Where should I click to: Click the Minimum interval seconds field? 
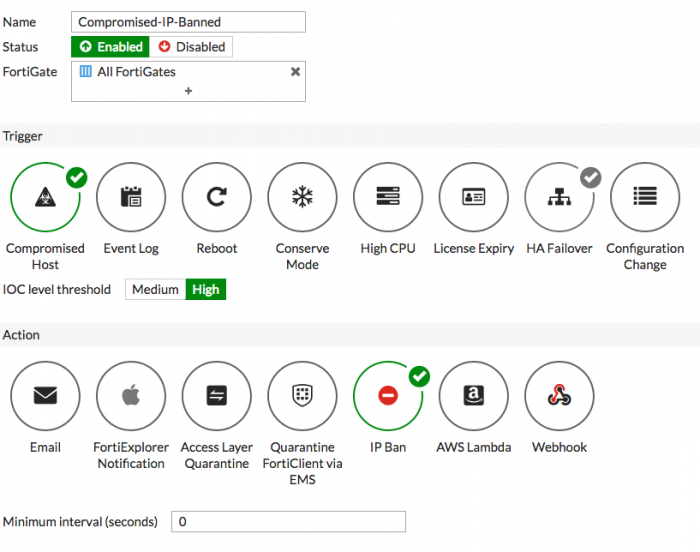(288, 522)
